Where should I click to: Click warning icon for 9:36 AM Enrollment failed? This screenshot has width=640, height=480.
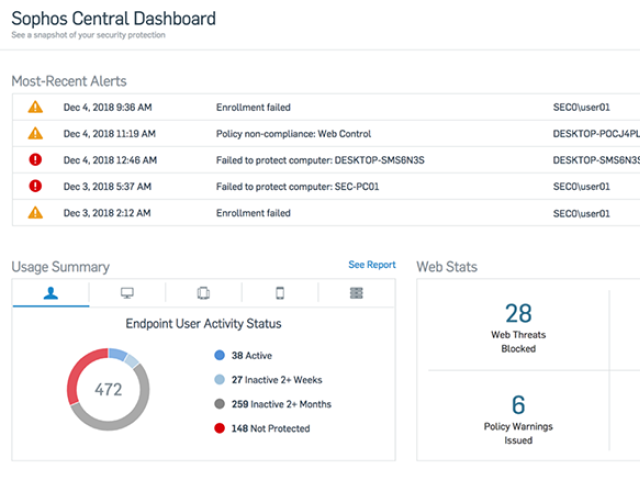[35, 107]
